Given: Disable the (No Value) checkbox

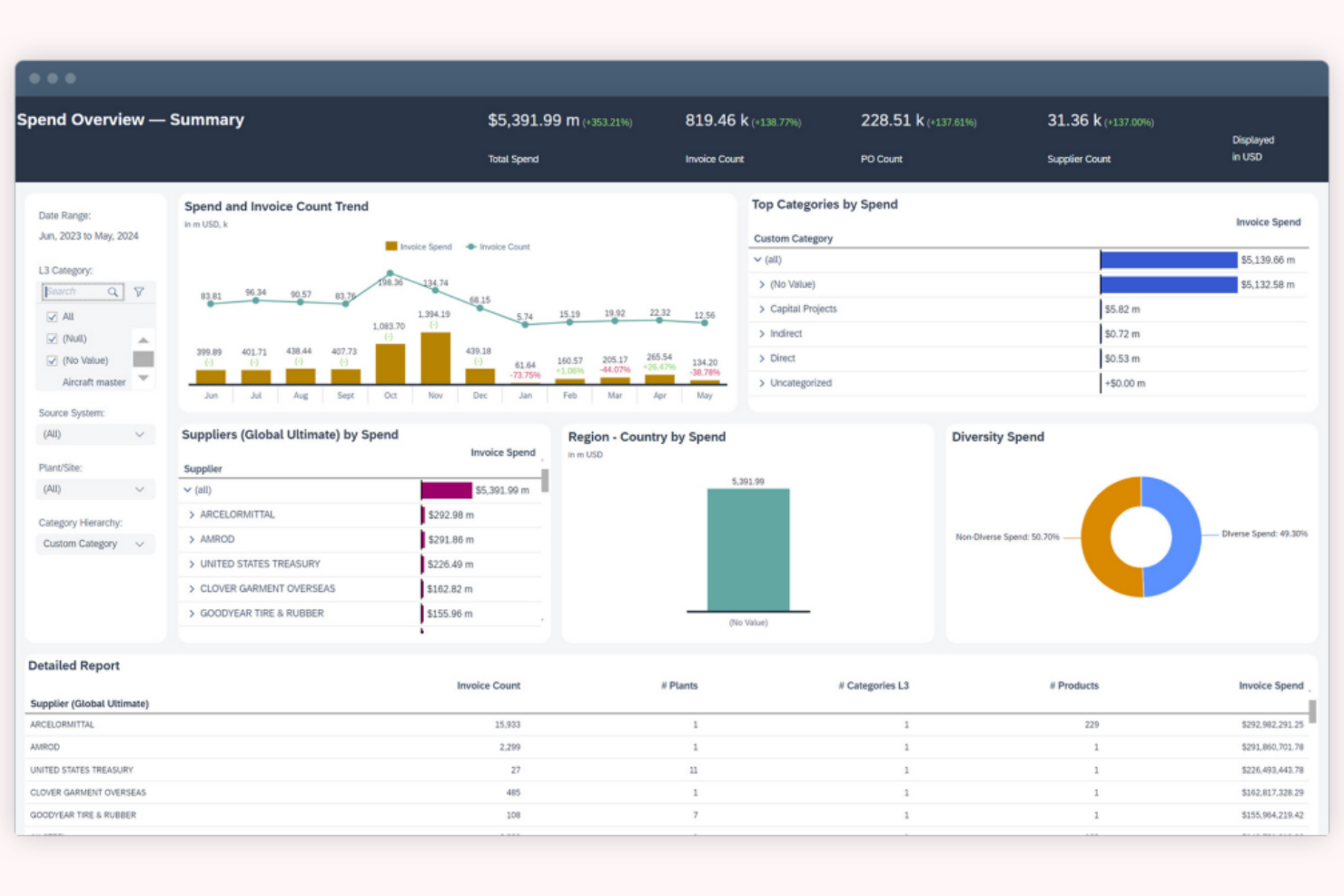Looking at the screenshot, I should [x=52, y=359].
